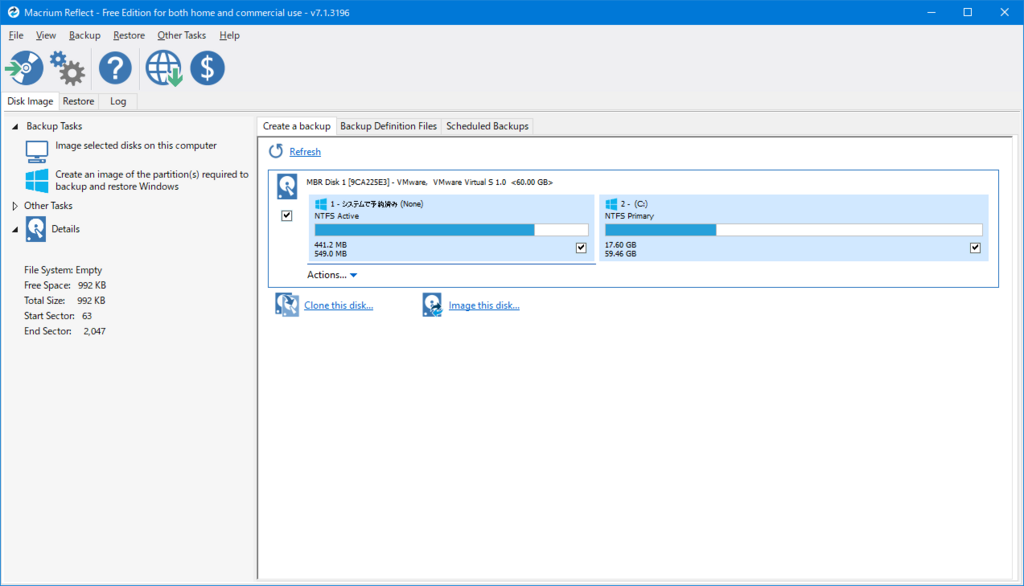Image resolution: width=1024 pixels, height=586 pixels.
Task: Switch to the Log tab
Action: tap(118, 101)
